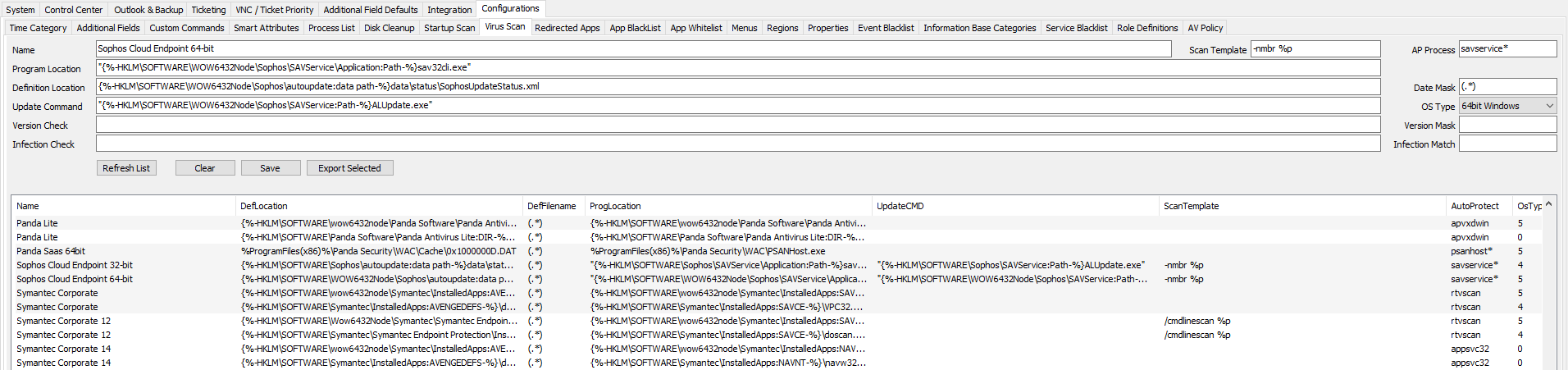
Task: Open Redirected Apps sub-tab
Action: pos(567,28)
